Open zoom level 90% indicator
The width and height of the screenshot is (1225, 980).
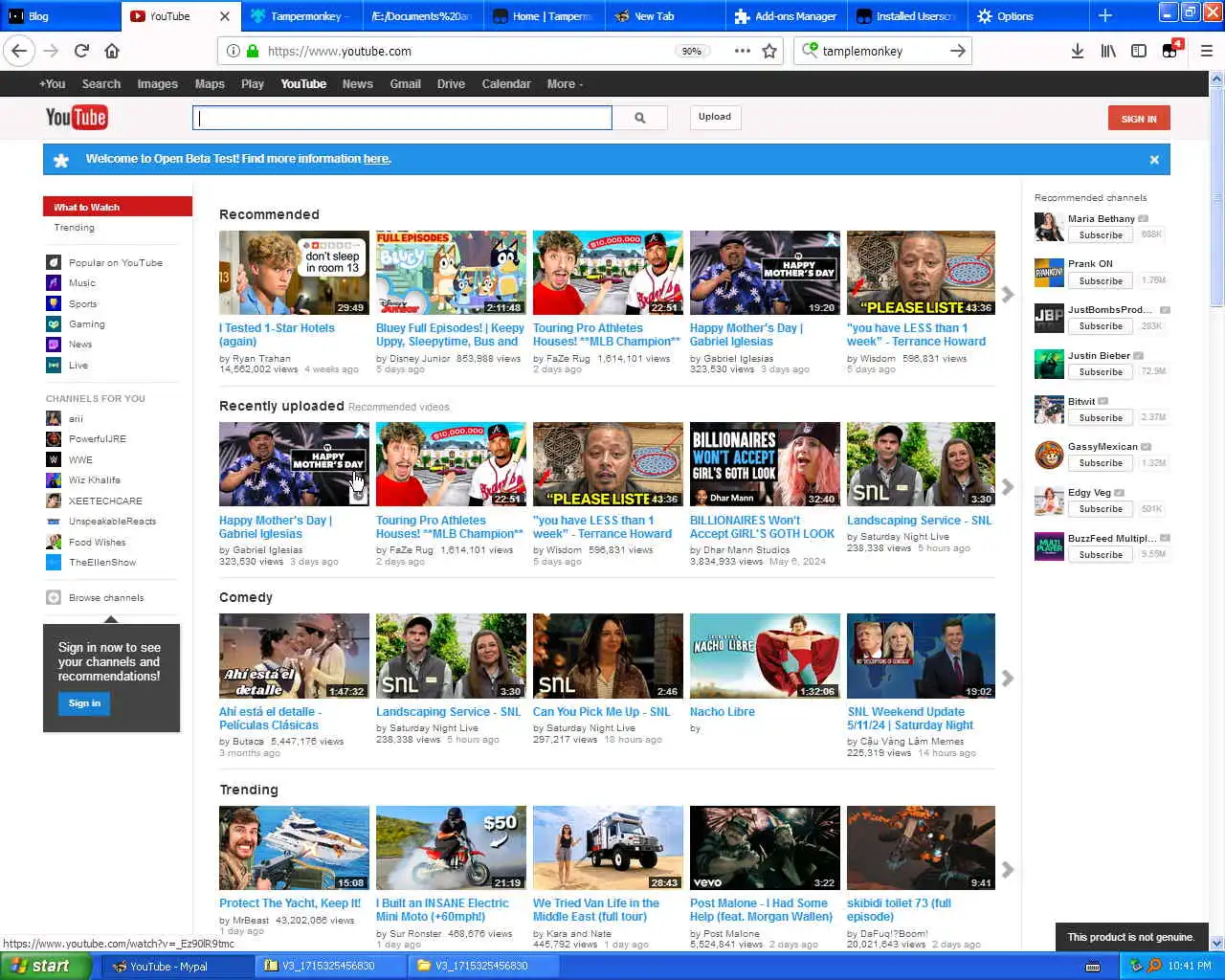[691, 51]
